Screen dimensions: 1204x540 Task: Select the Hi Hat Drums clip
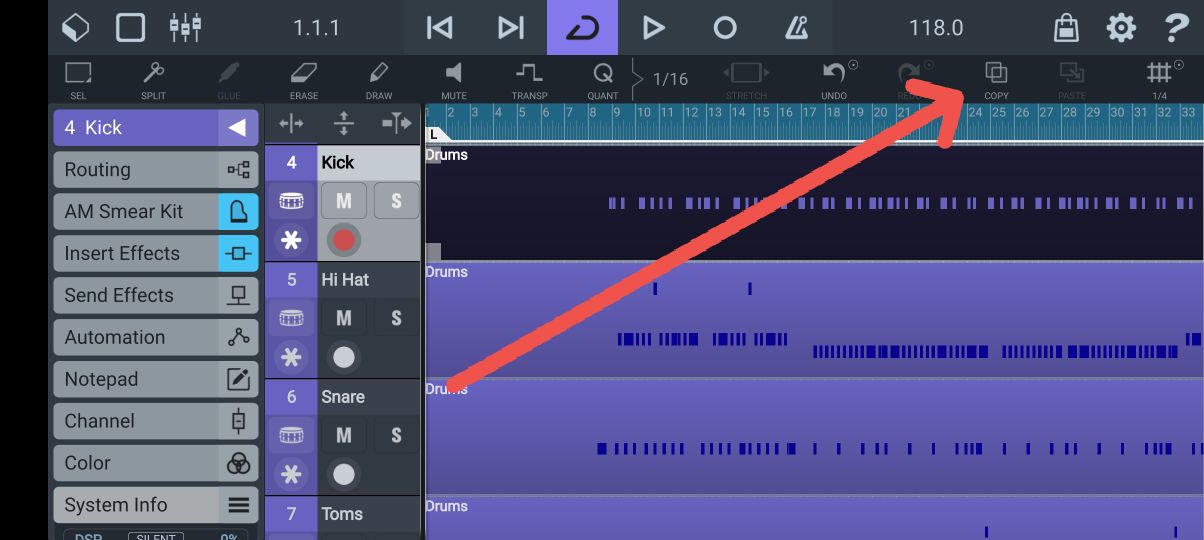pos(814,320)
